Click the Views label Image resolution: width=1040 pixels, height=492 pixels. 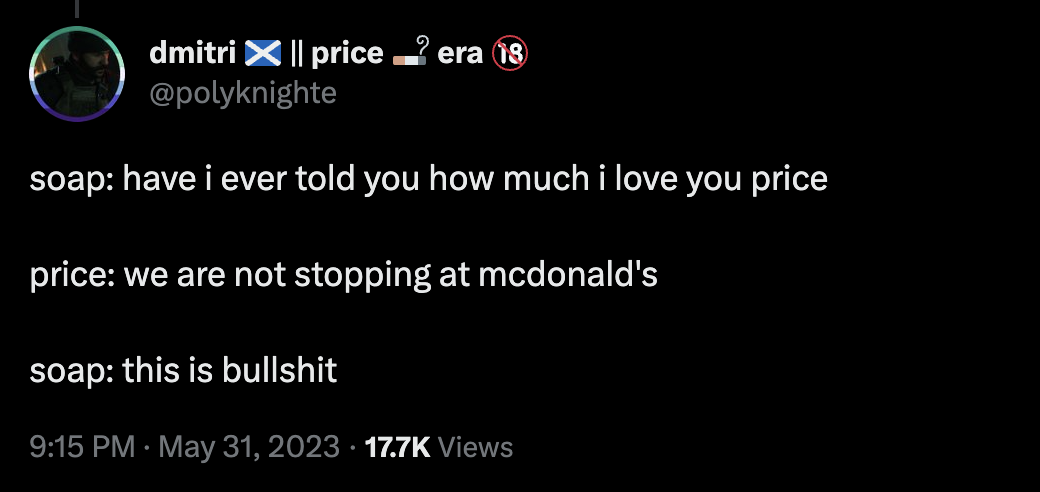475,447
